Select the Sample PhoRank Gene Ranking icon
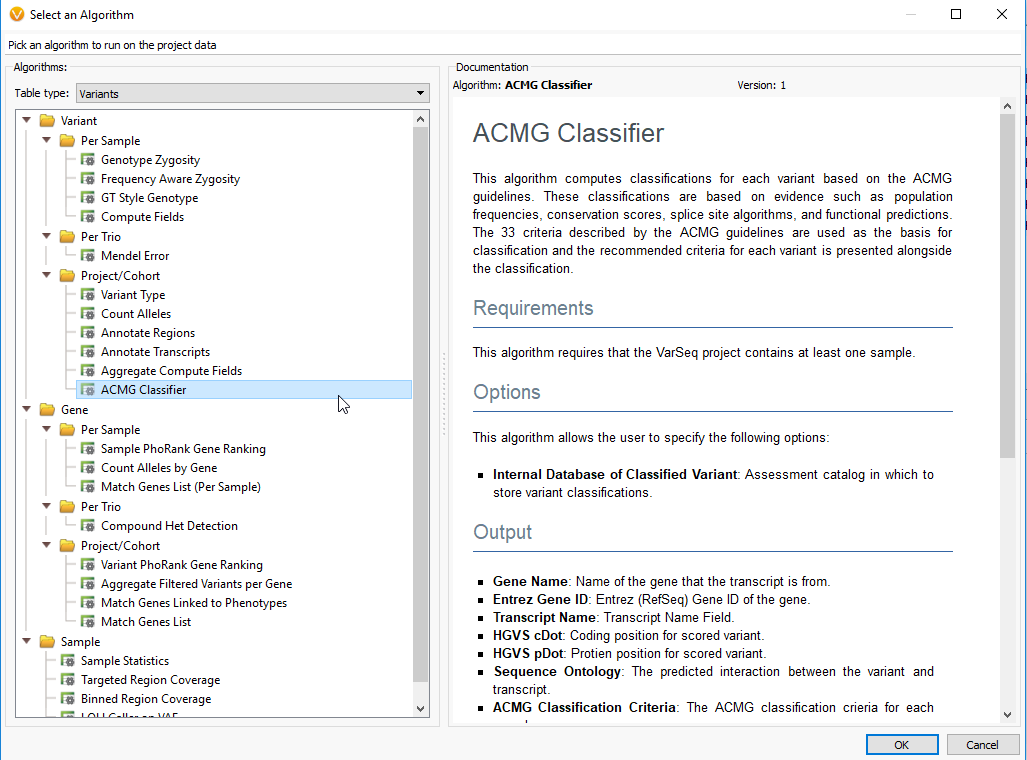 tap(88, 448)
